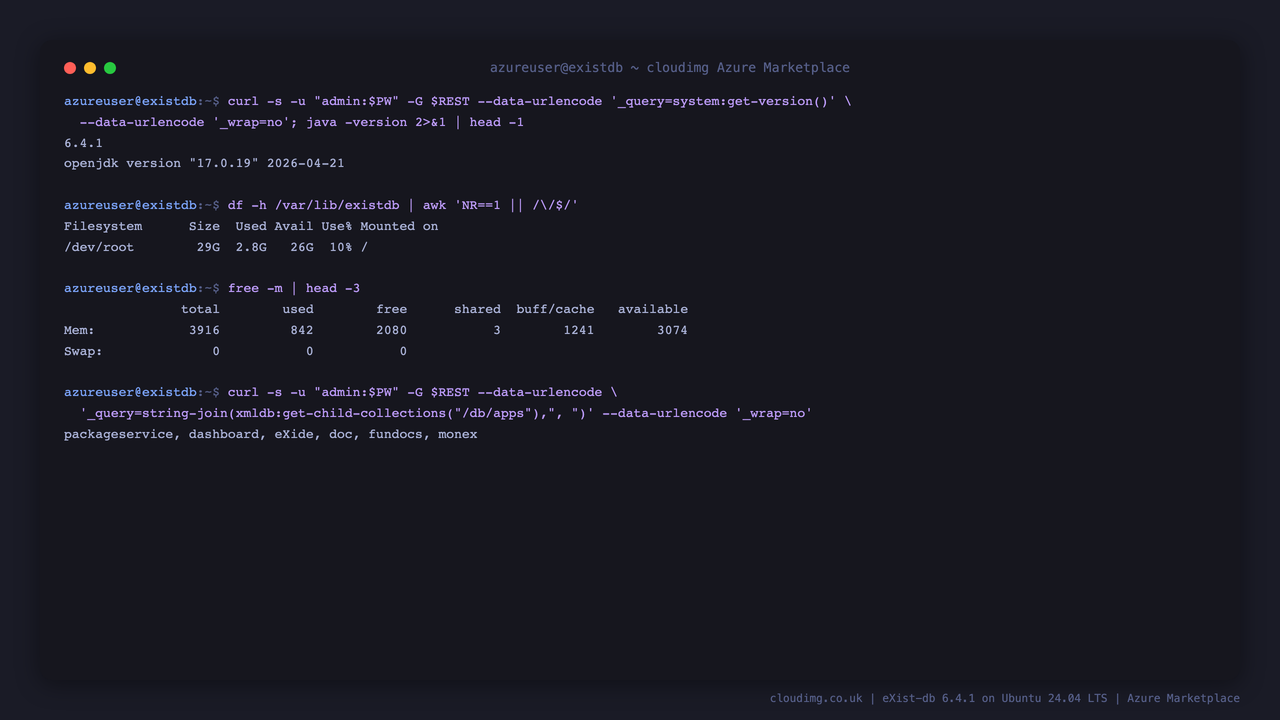Click the '1241' buff/cache value
The image size is (1280, 720).
pyautogui.click(x=579, y=330)
